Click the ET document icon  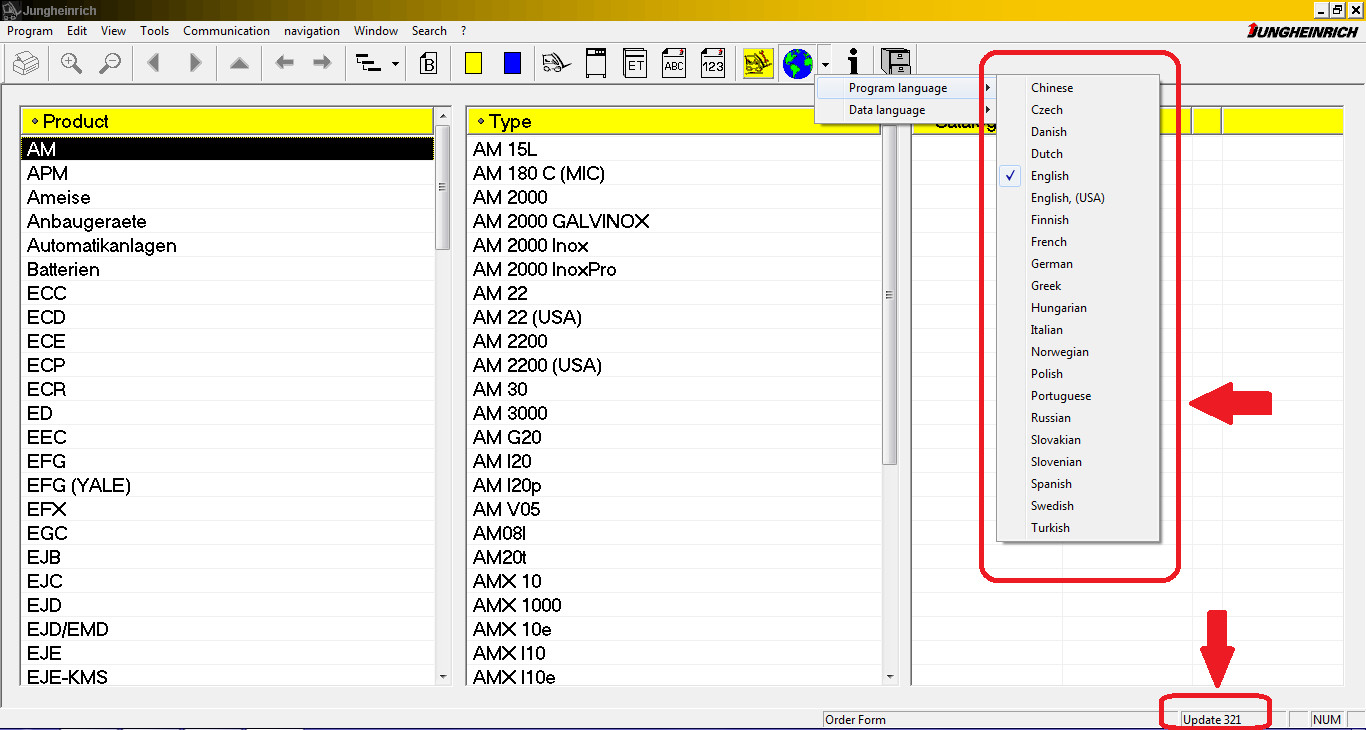635,64
